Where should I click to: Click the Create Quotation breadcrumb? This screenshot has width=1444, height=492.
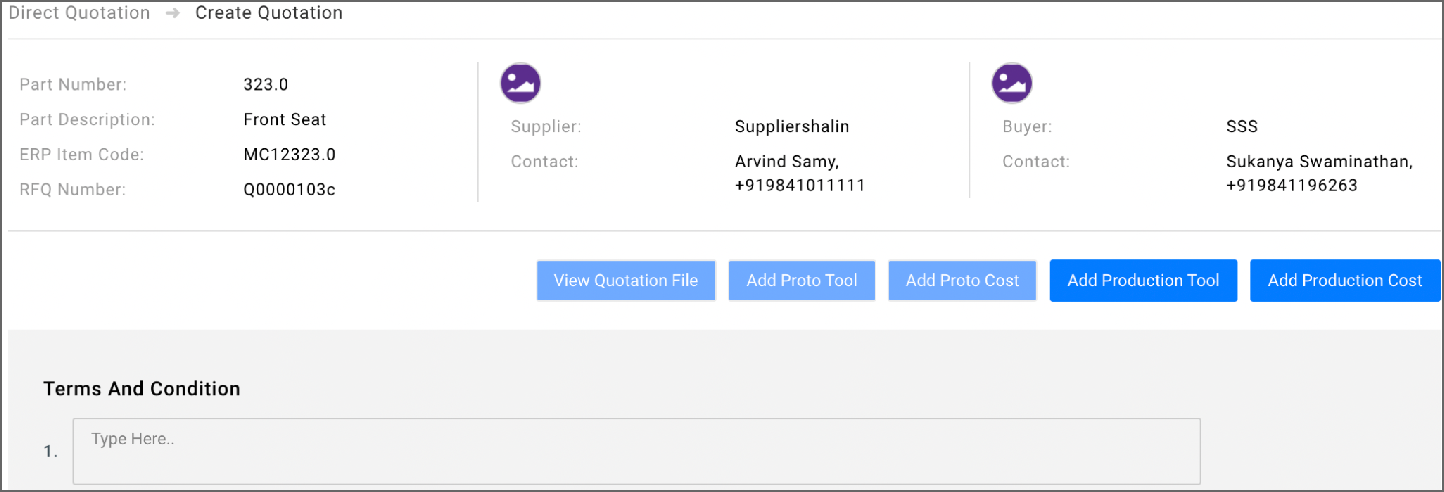tap(269, 14)
